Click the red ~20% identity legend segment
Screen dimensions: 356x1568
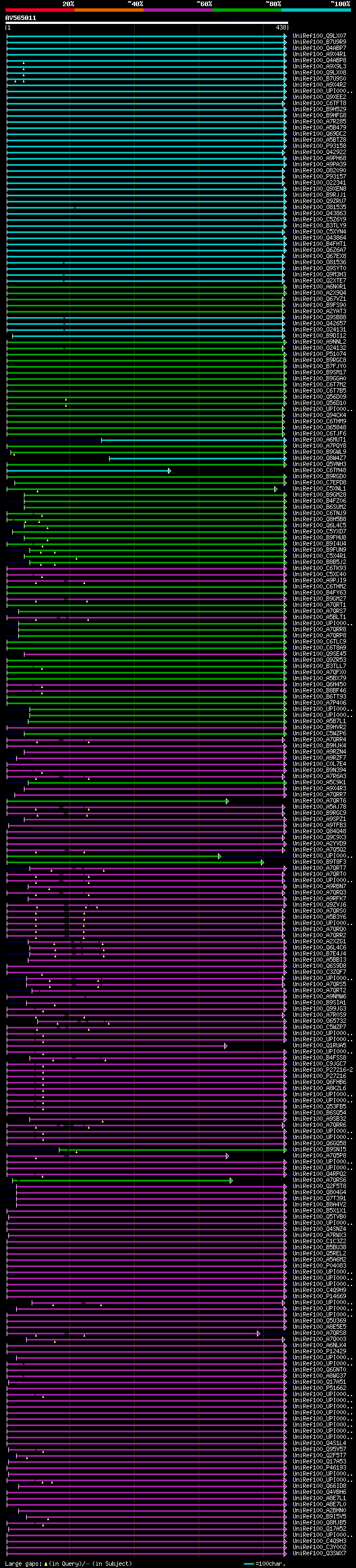[x=39, y=10]
